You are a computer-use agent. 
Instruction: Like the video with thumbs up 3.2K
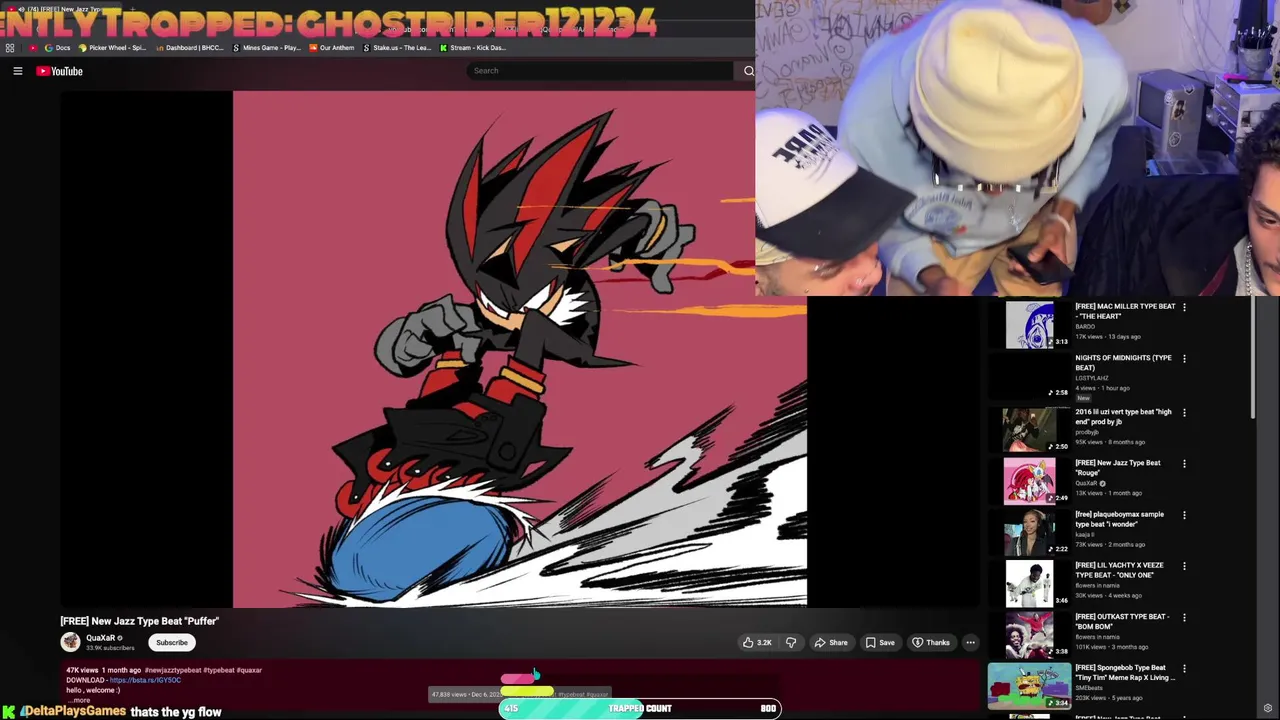click(x=757, y=643)
